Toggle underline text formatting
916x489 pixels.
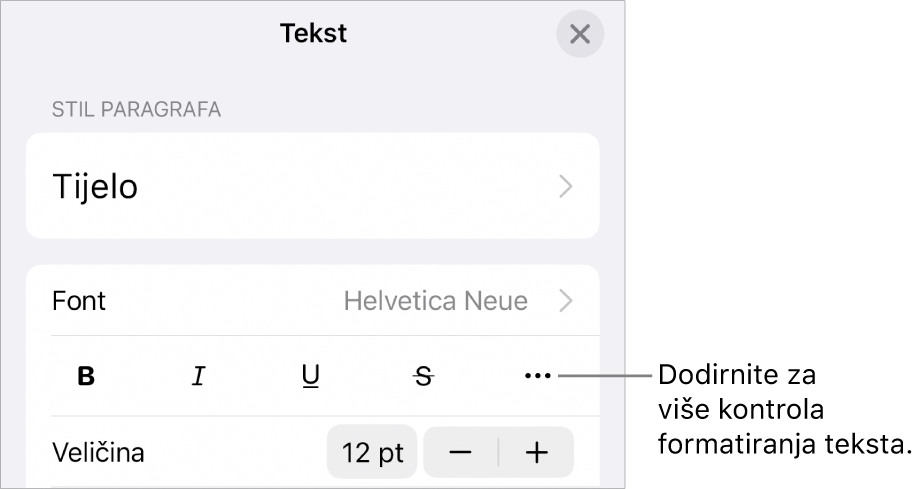click(x=311, y=376)
